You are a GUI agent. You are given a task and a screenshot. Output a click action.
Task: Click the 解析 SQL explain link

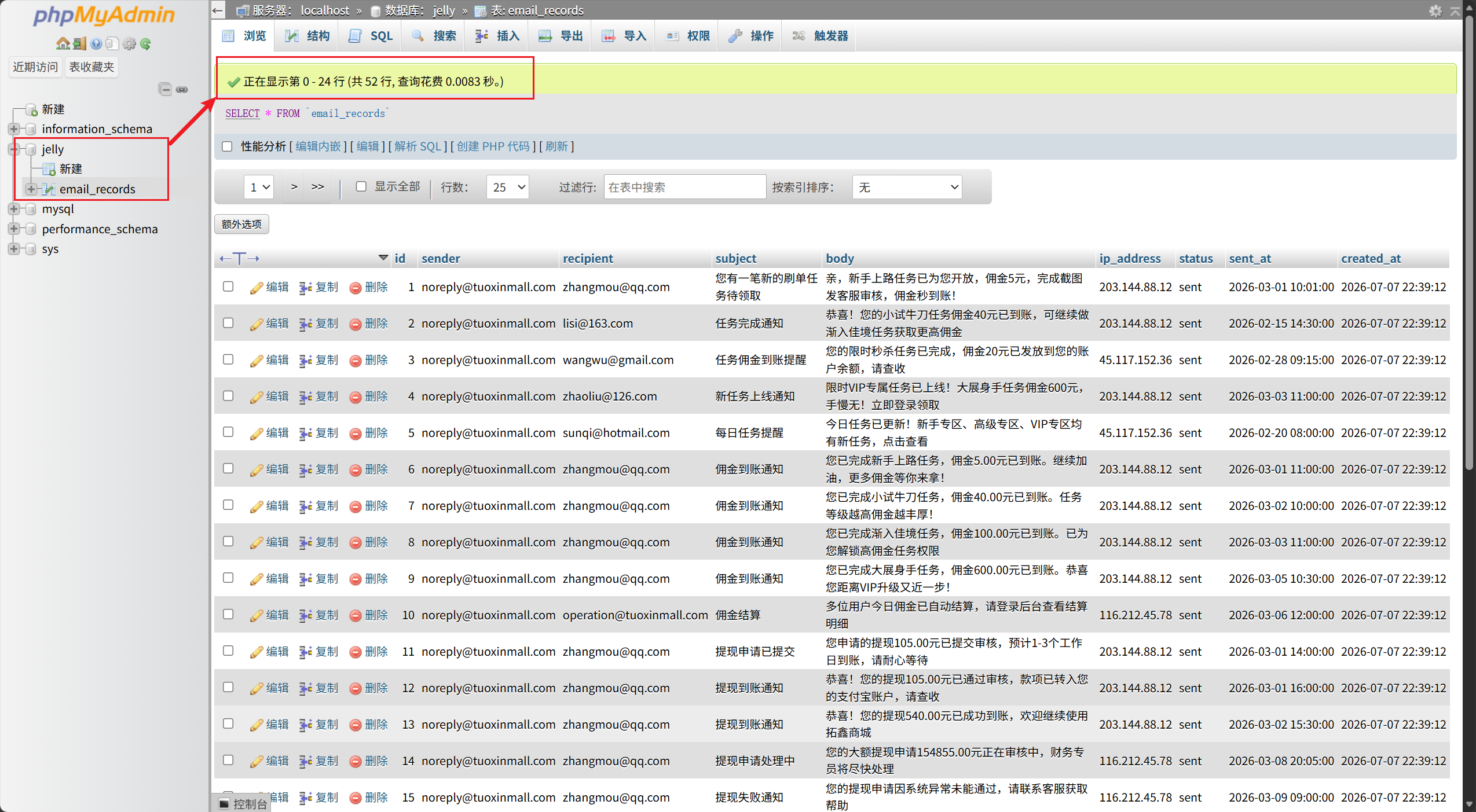(417, 146)
